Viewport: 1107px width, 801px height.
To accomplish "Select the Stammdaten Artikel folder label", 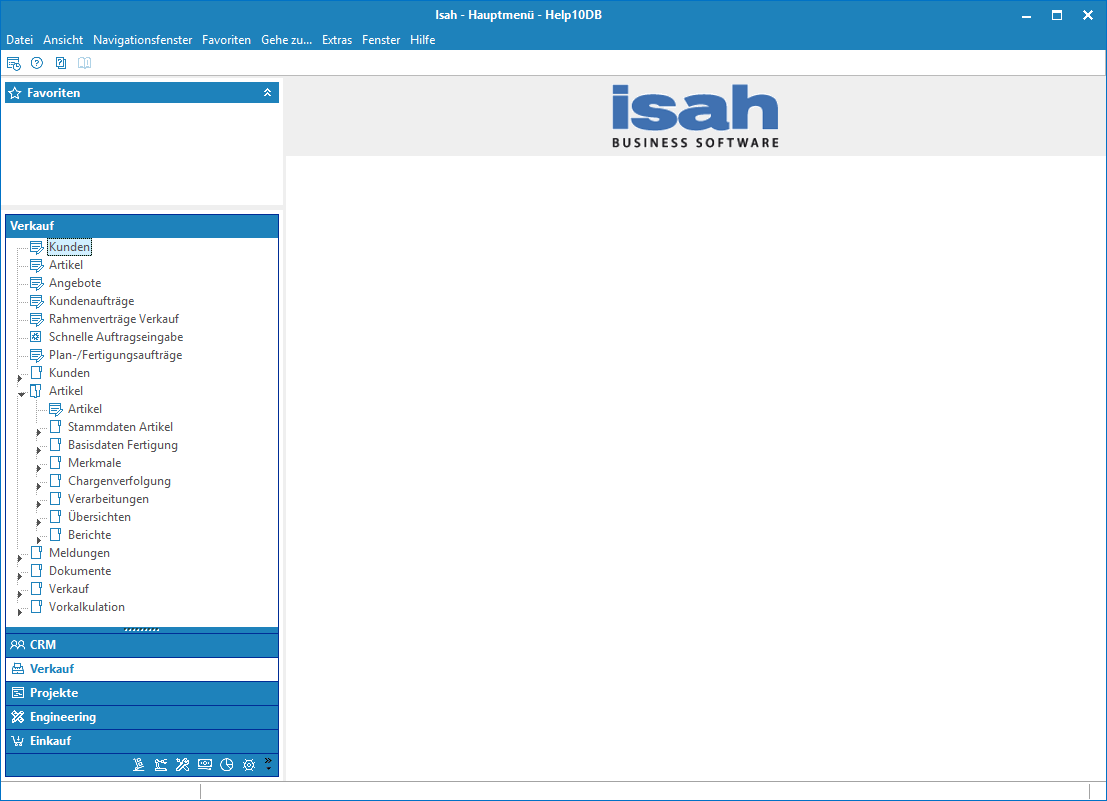I will click(120, 427).
